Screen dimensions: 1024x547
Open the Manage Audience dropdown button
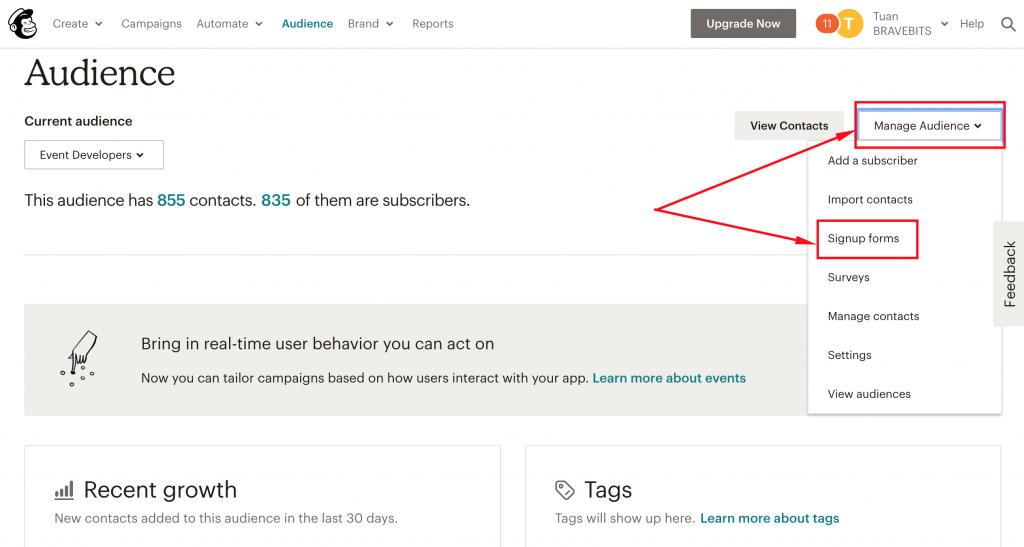(x=928, y=125)
